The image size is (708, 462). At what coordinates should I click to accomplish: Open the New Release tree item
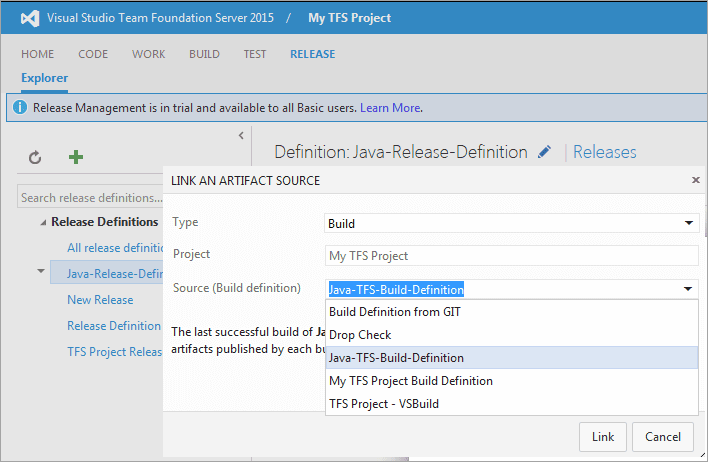click(100, 299)
